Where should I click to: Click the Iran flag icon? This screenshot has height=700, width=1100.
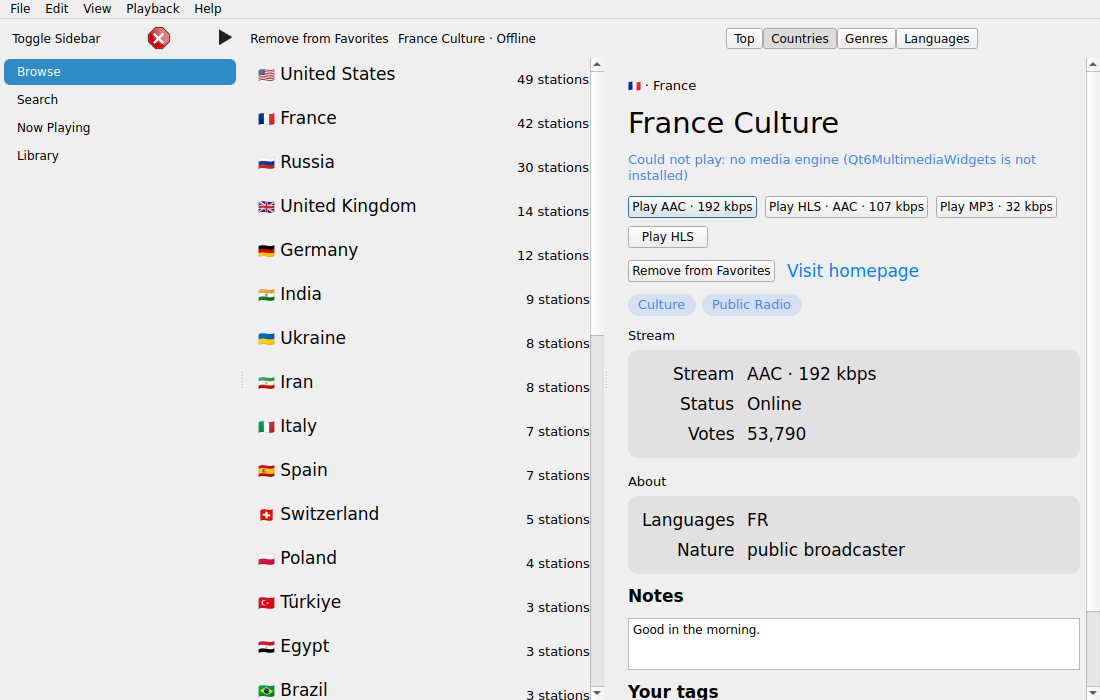pyautogui.click(x=266, y=383)
